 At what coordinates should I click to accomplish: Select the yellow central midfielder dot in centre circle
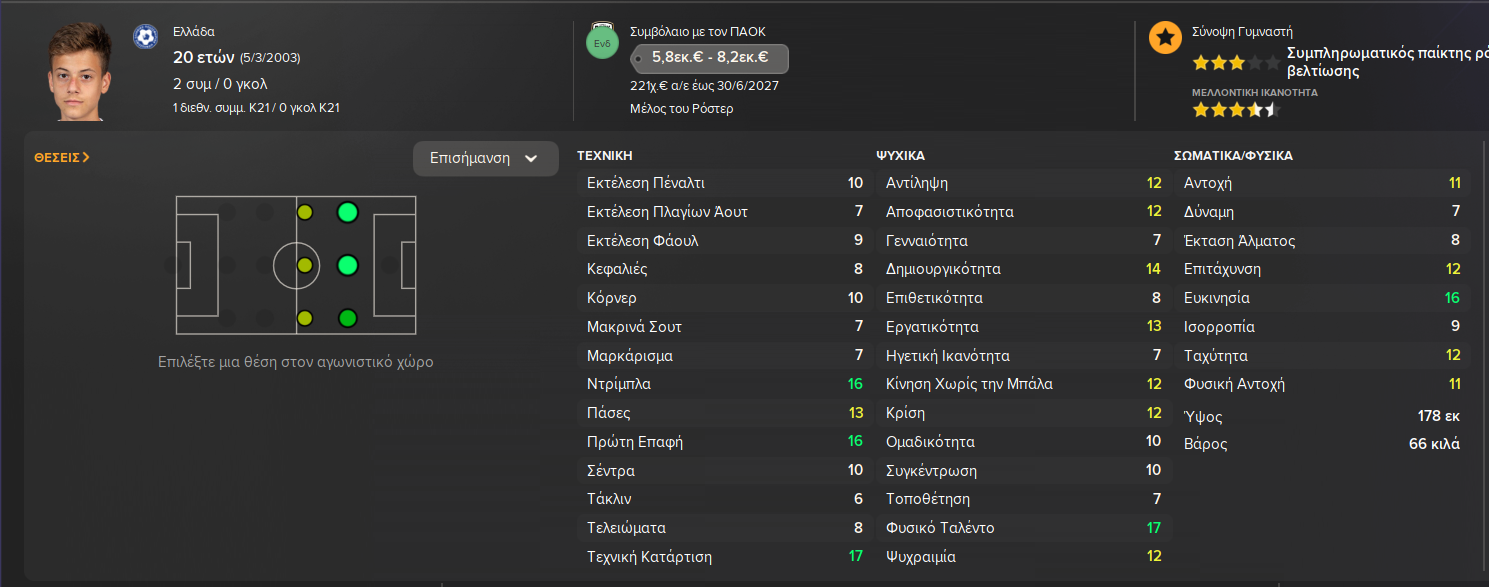pos(305,265)
